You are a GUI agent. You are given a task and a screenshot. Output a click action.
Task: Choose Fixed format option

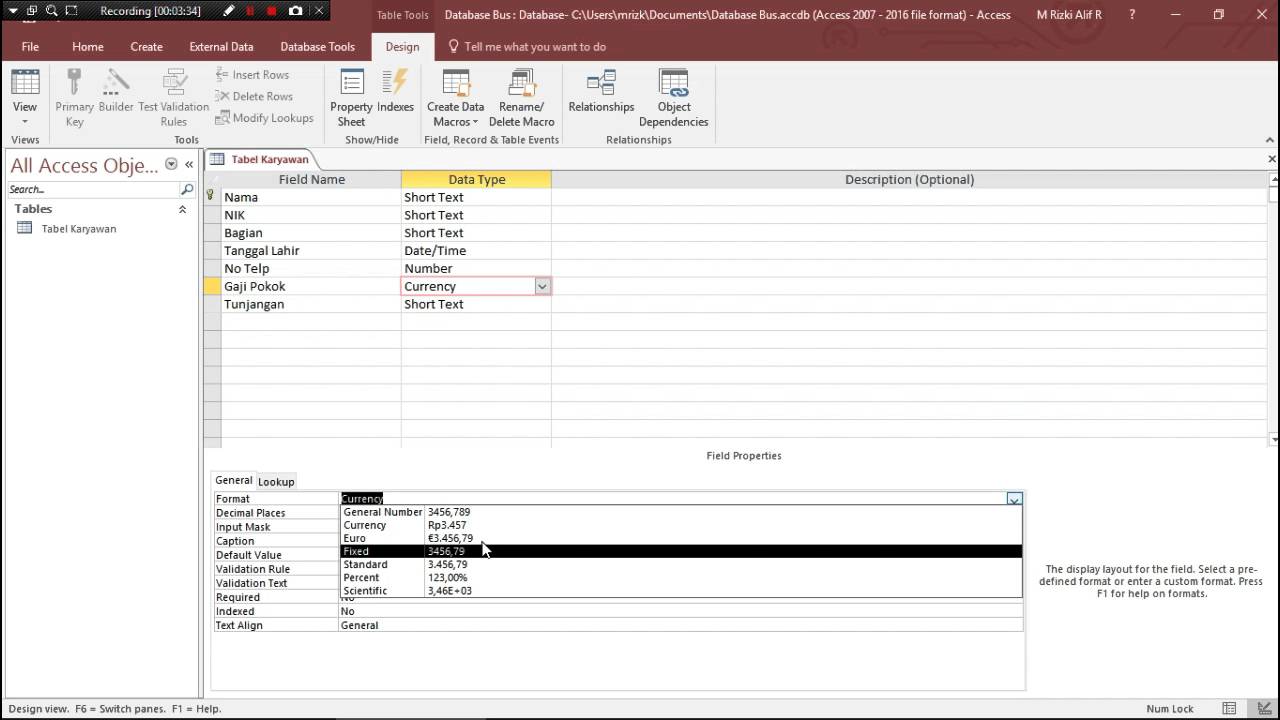[681, 551]
